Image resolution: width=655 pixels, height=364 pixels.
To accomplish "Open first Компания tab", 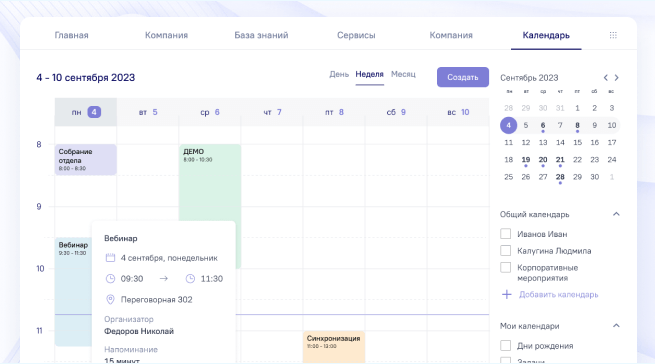I will (166, 35).
